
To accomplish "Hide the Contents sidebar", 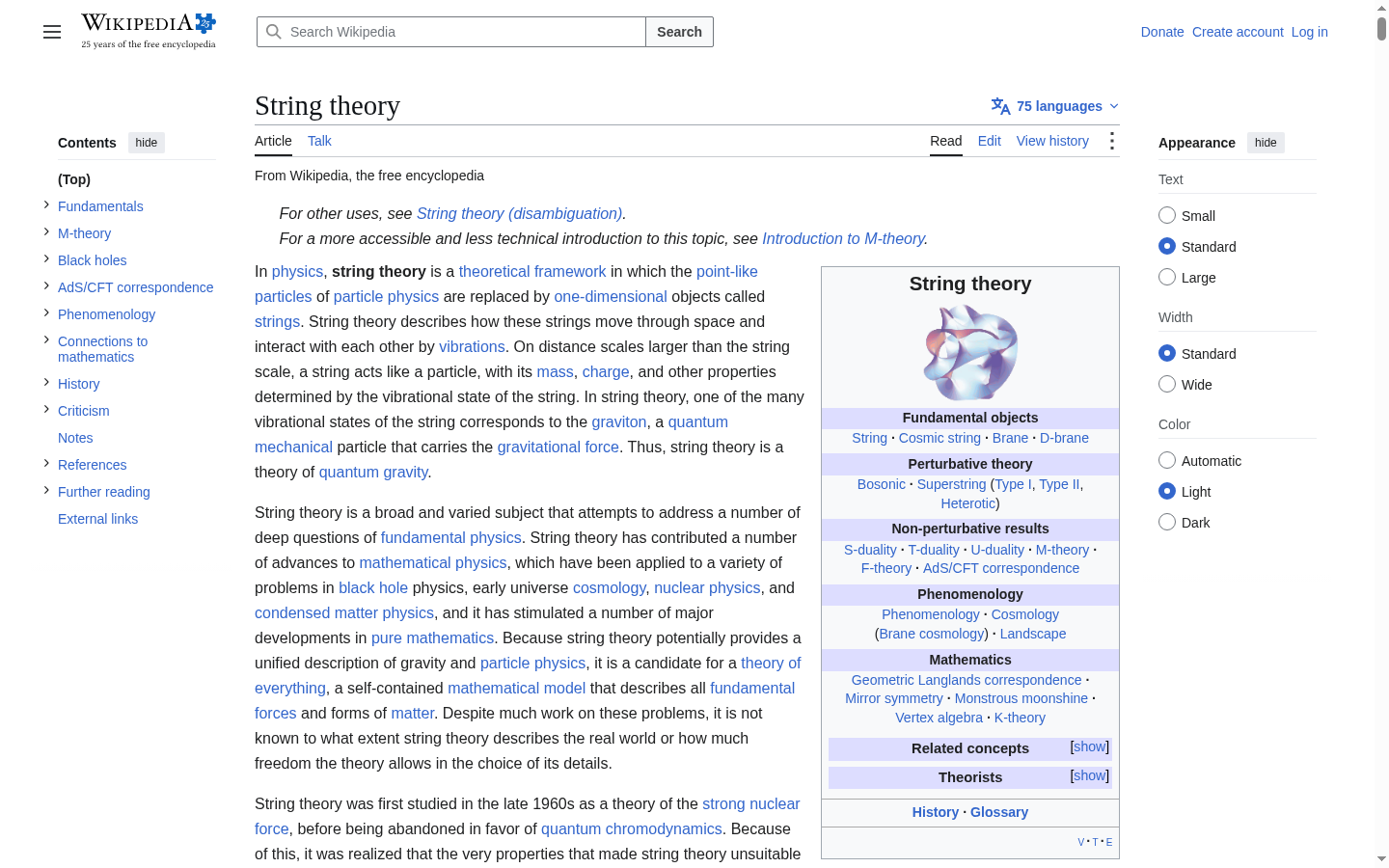I will click(147, 143).
